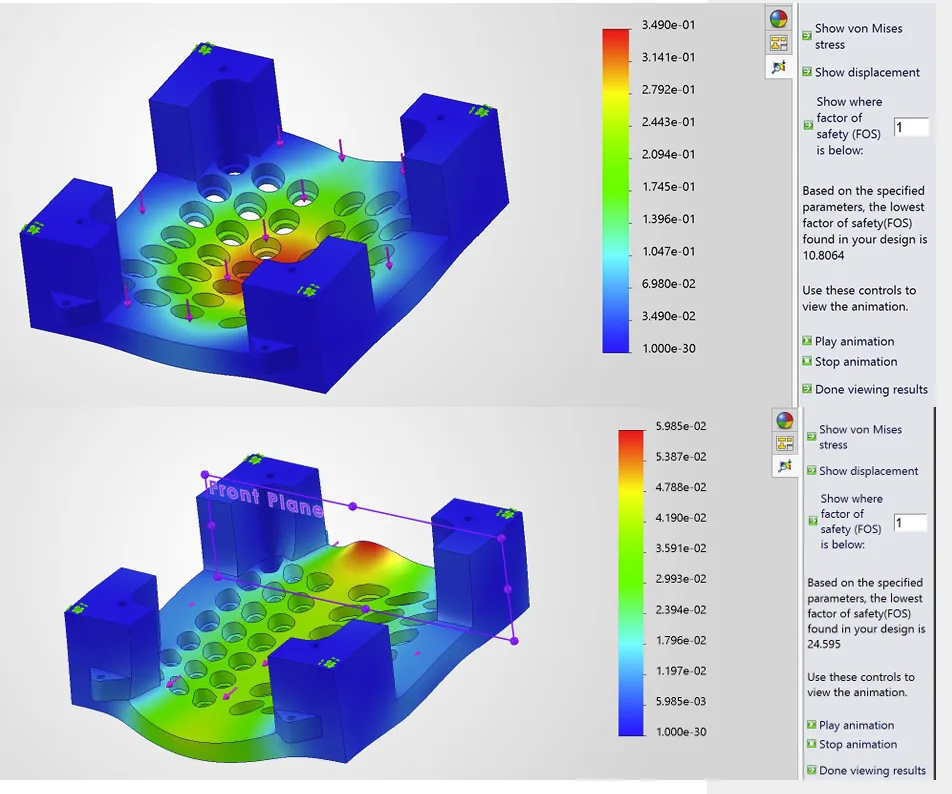
Task: Select SimulationXpress tab icon in upper task pane
Action: tap(778, 66)
